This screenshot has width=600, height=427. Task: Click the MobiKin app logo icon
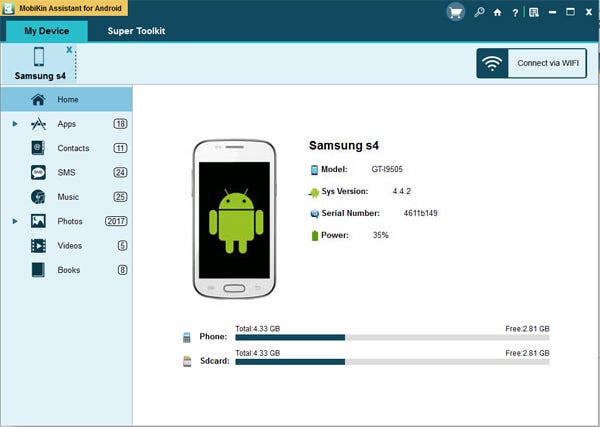click(x=8, y=8)
